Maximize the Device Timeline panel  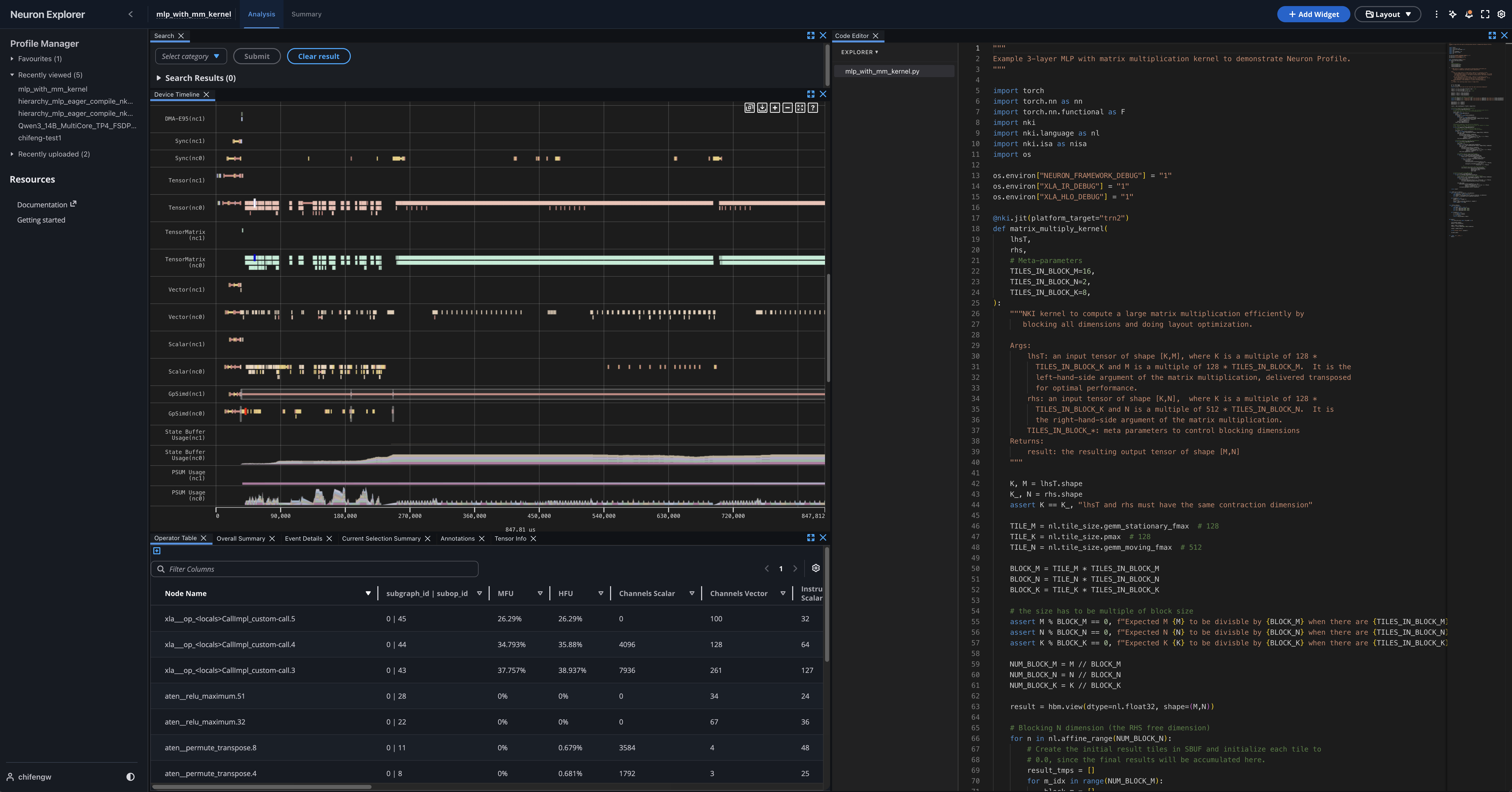click(x=811, y=94)
